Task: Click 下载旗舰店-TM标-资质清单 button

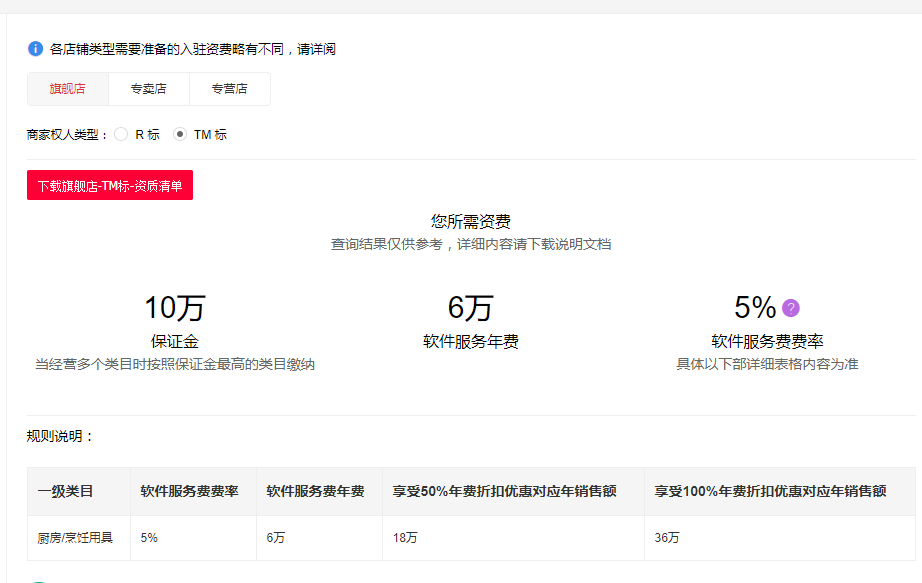Action: click(x=110, y=185)
